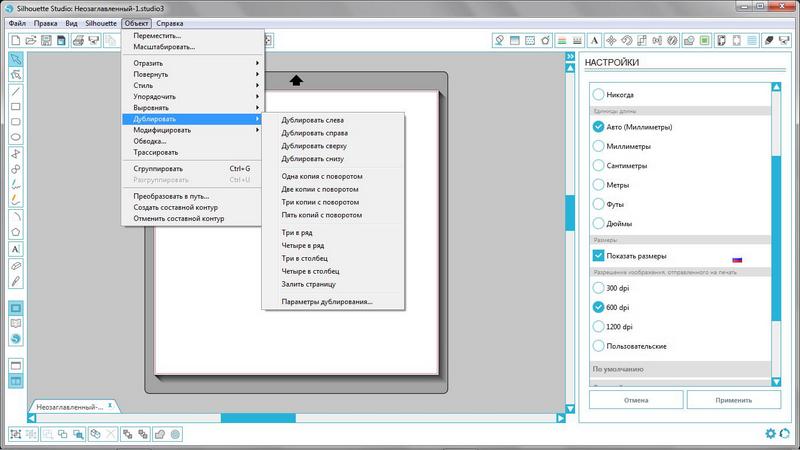The image size is (800, 450).
Task: Open the 'Вид' menu
Action: pos(71,23)
